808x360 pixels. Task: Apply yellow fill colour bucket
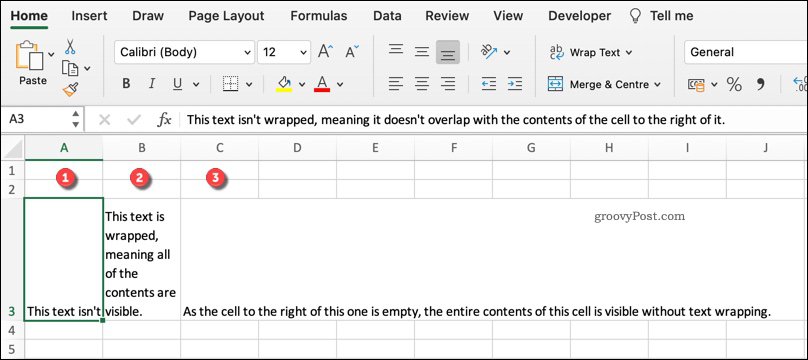[284, 84]
